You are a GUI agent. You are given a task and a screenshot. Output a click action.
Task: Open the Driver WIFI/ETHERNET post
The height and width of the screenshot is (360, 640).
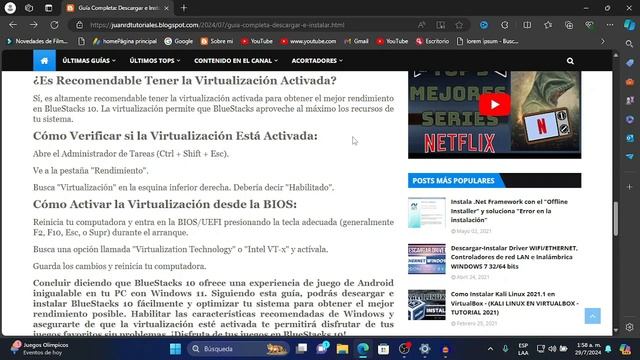(514, 257)
